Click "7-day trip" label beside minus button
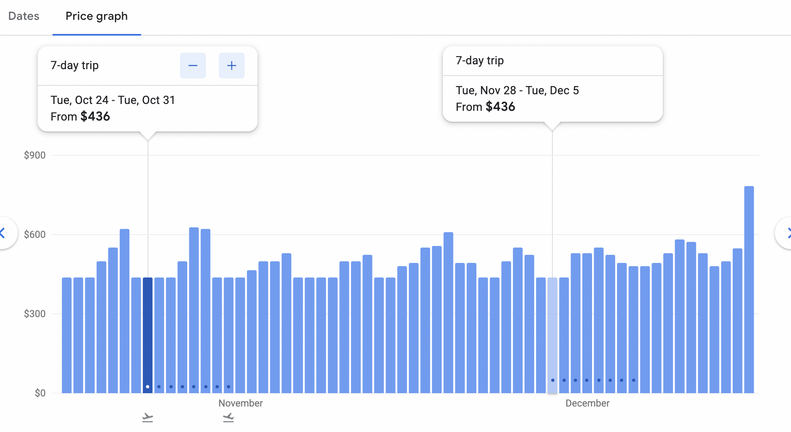791x432 pixels. pyautogui.click(x=75, y=65)
